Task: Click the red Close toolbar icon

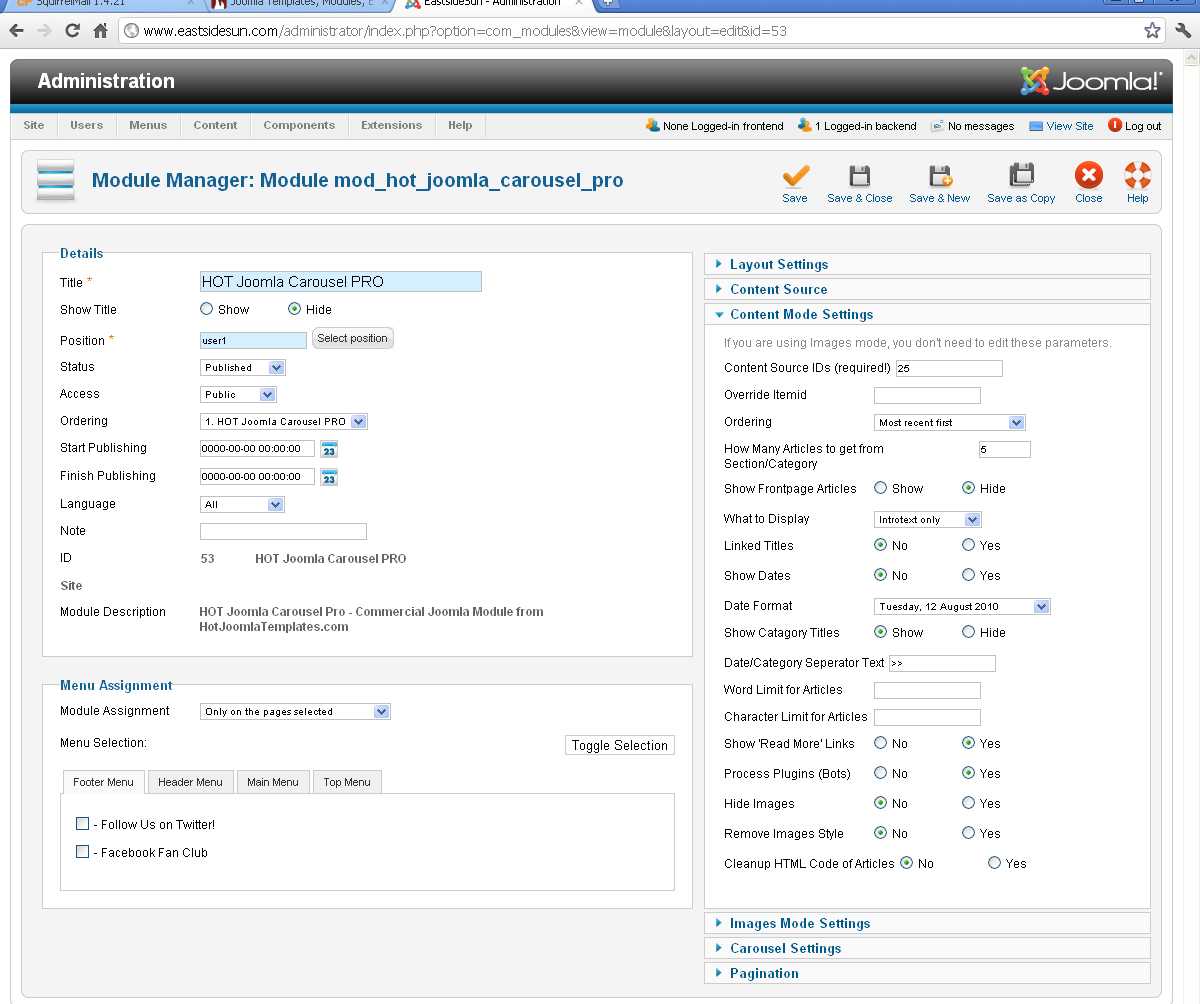Action: pos(1088,176)
